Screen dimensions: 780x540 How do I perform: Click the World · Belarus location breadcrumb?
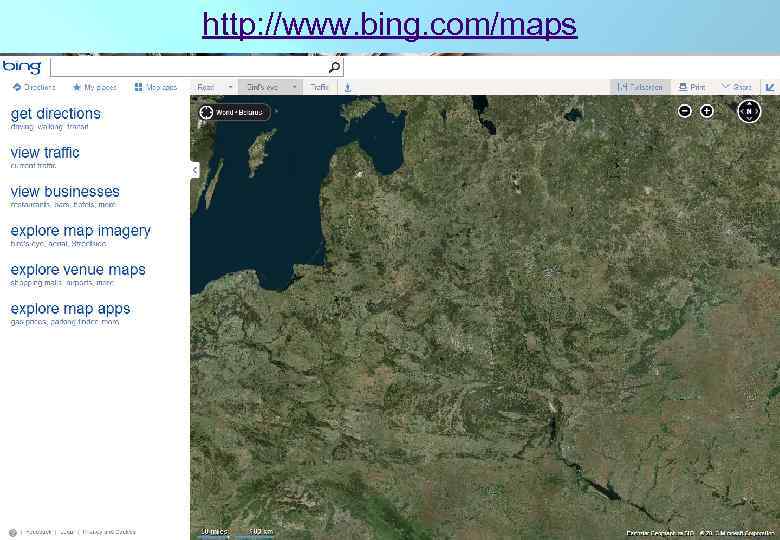(x=239, y=112)
